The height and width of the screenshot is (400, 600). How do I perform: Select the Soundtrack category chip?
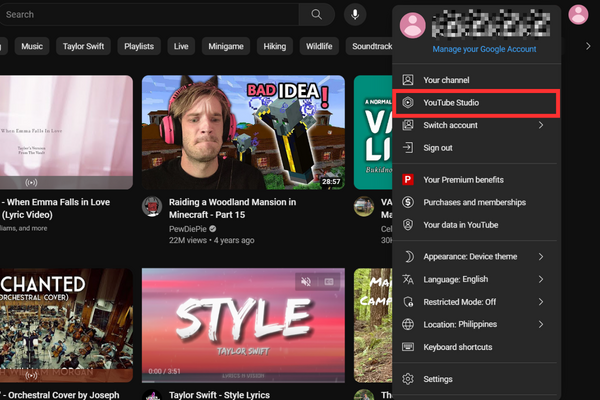point(369,46)
